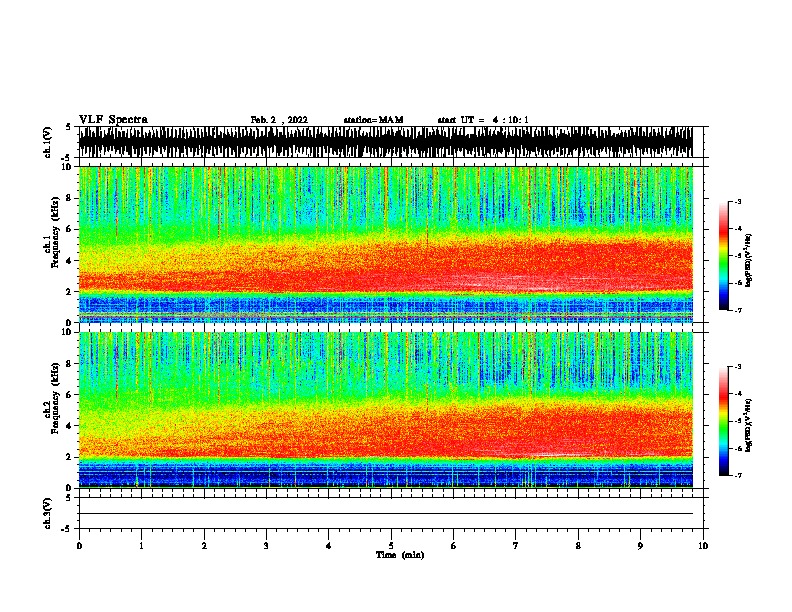Click the "VLF Spectra" plot title
The image size is (792, 612).
pyautogui.click(x=113, y=120)
